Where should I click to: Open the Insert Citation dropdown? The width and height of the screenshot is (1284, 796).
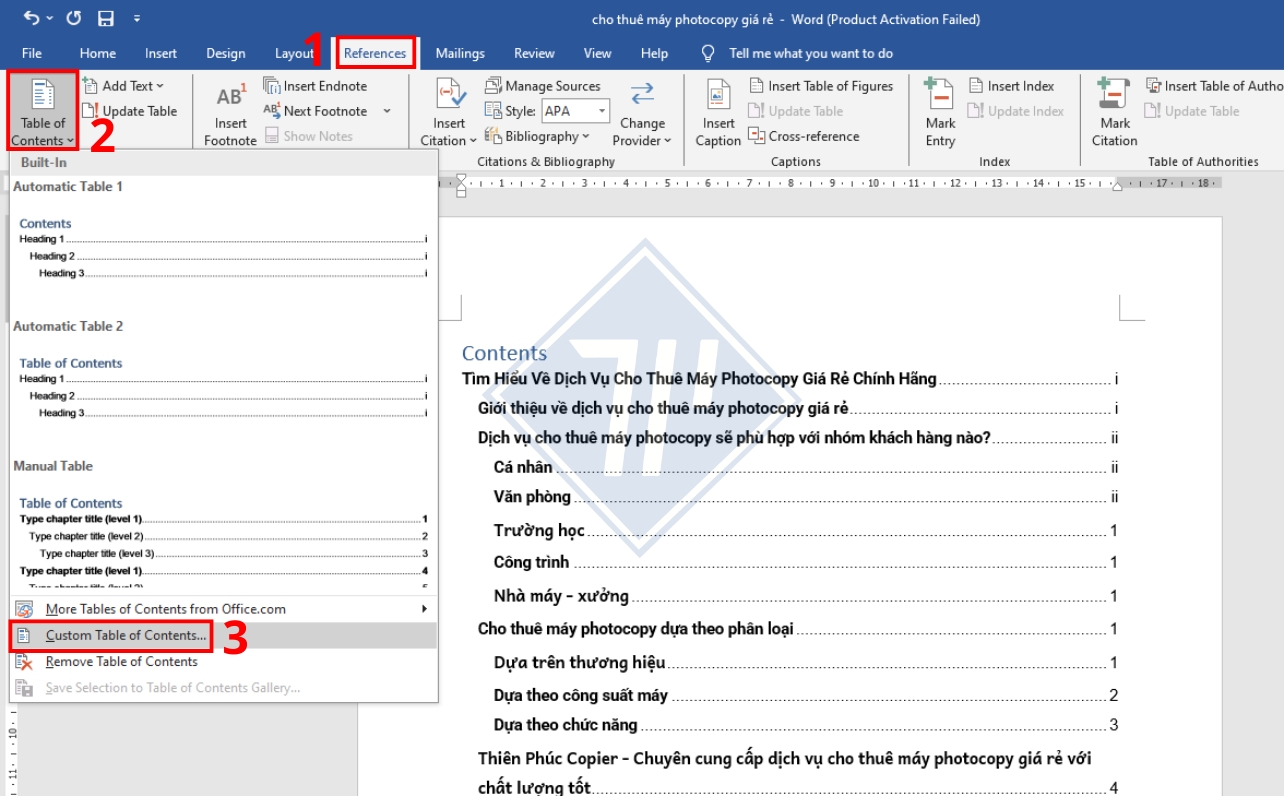[449, 140]
